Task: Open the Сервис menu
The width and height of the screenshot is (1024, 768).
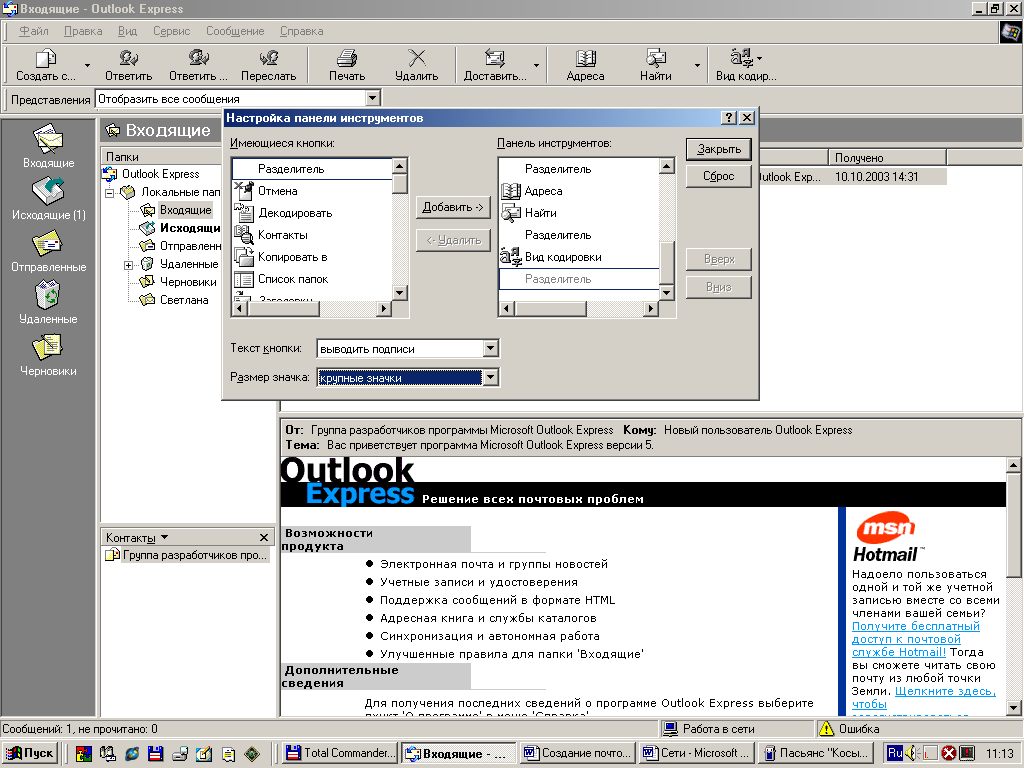Action: pos(171,31)
